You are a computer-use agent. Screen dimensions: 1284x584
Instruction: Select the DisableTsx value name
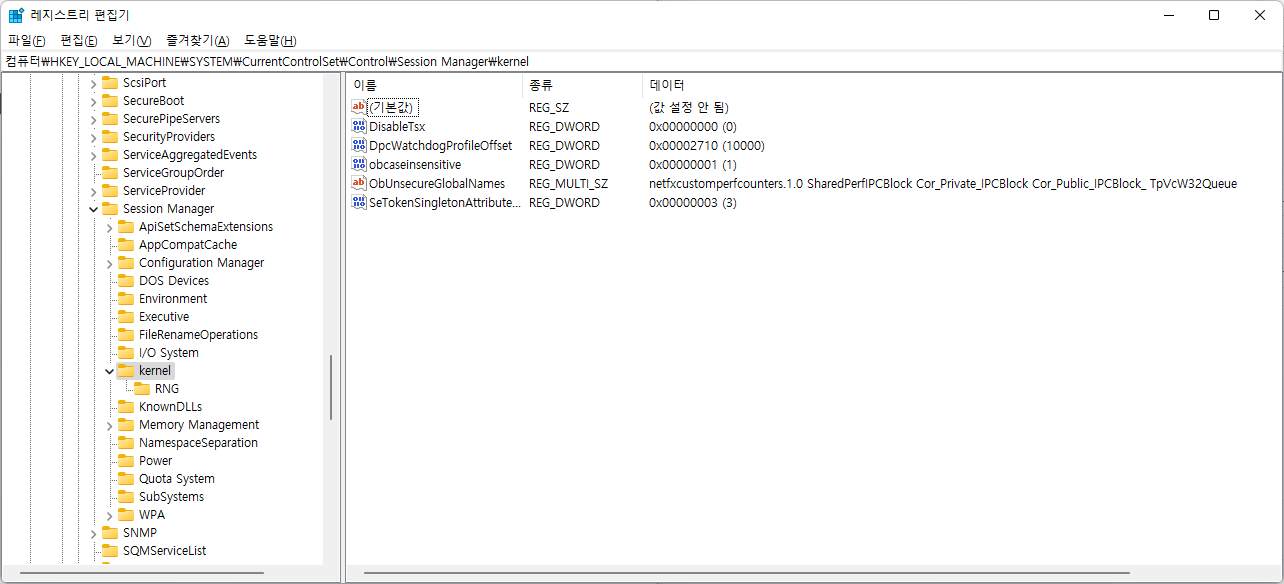[397, 126]
